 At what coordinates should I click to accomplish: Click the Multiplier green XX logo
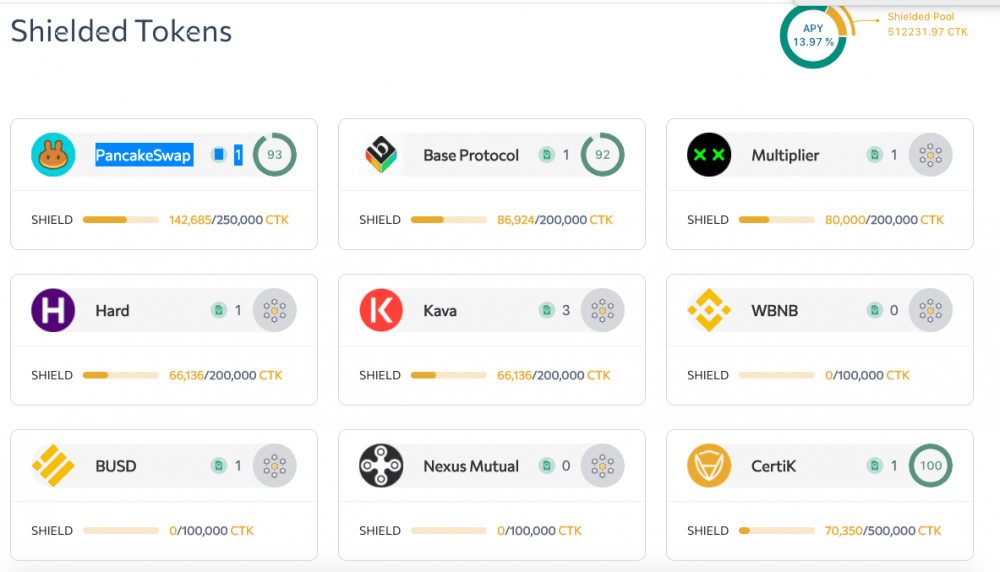[709, 155]
